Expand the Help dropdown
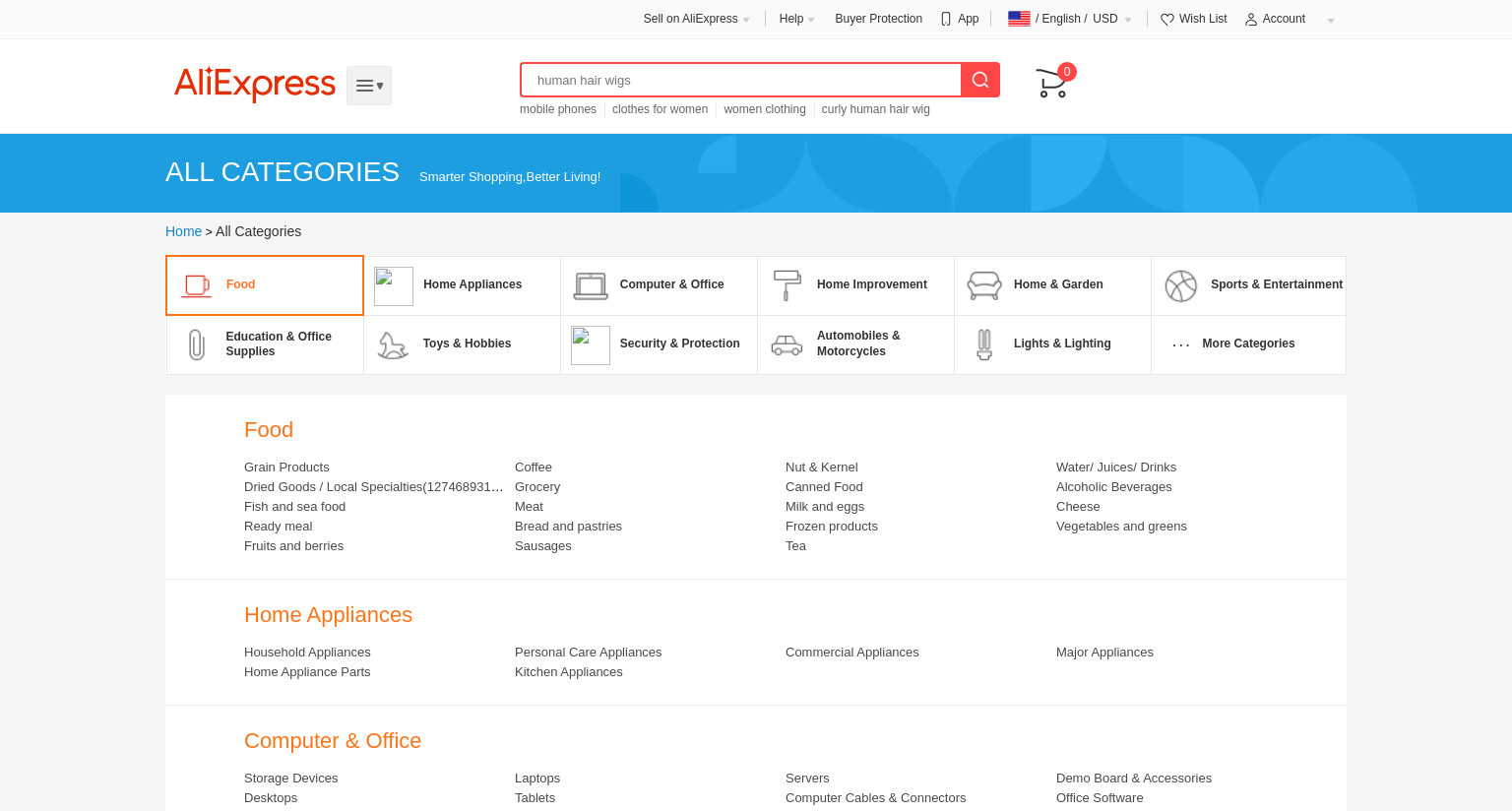 point(797,19)
